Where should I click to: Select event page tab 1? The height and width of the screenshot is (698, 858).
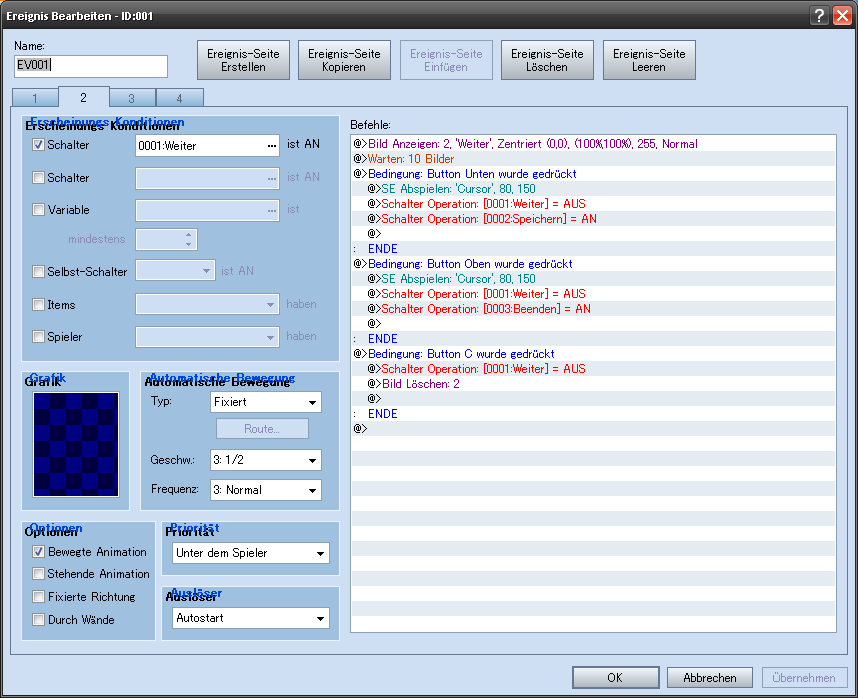[35, 98]
